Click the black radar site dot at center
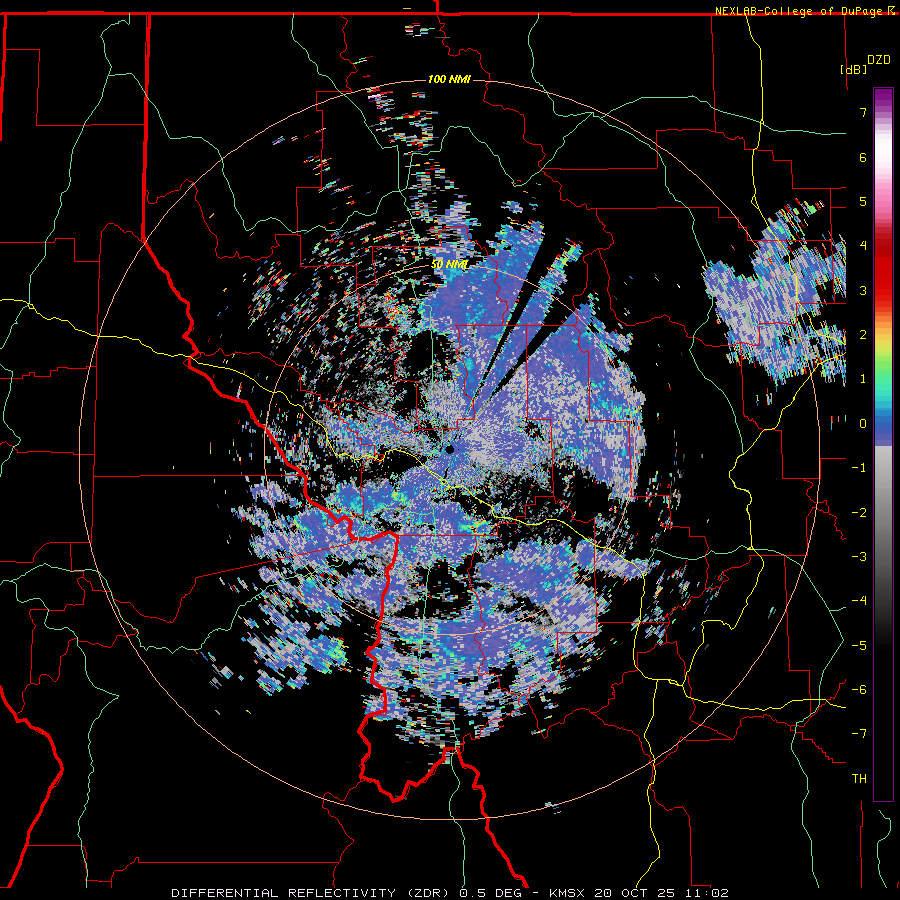Viewport: 900px width, 900px height. 450,449
